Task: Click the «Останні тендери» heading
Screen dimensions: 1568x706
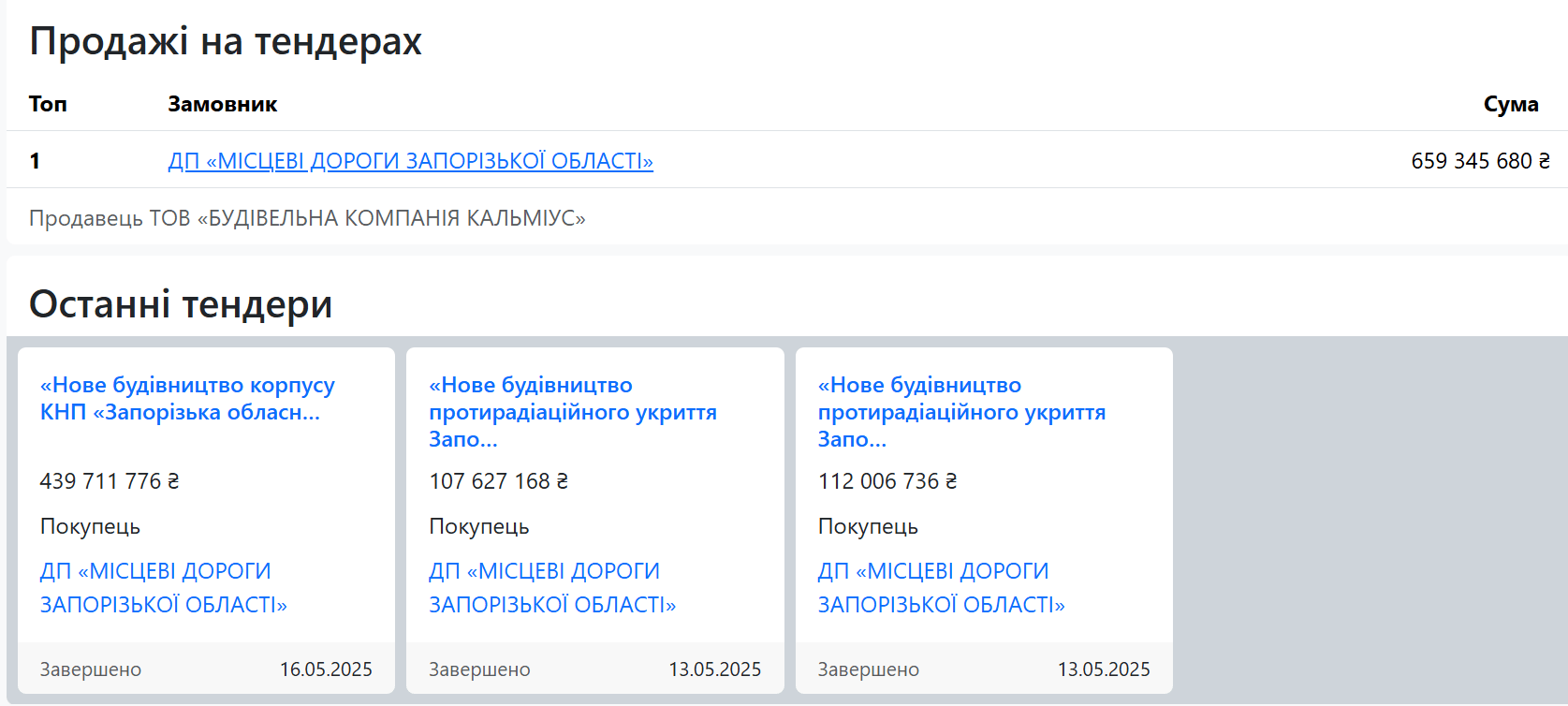Action: pos(181,304)
